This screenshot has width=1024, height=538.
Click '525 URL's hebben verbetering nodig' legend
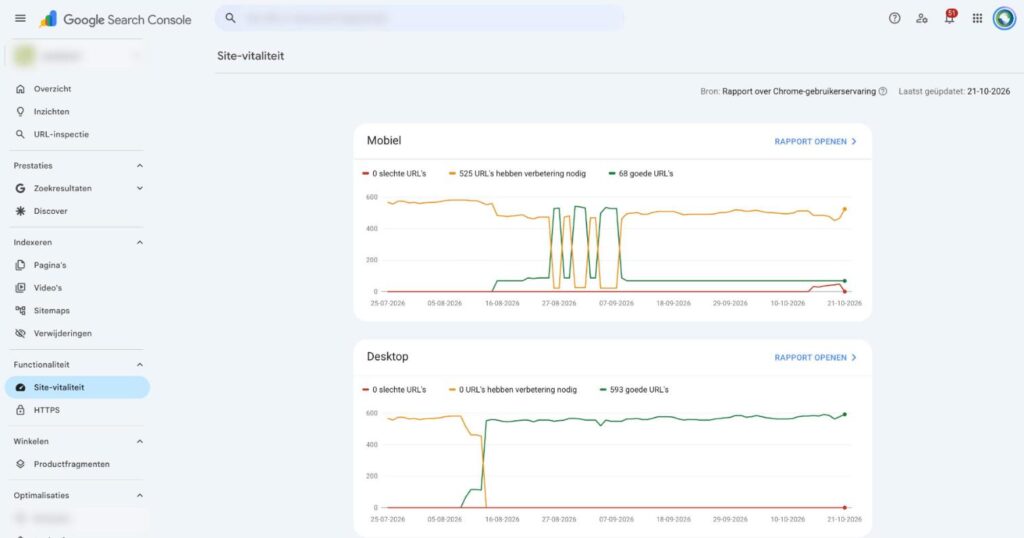[517, 174]
